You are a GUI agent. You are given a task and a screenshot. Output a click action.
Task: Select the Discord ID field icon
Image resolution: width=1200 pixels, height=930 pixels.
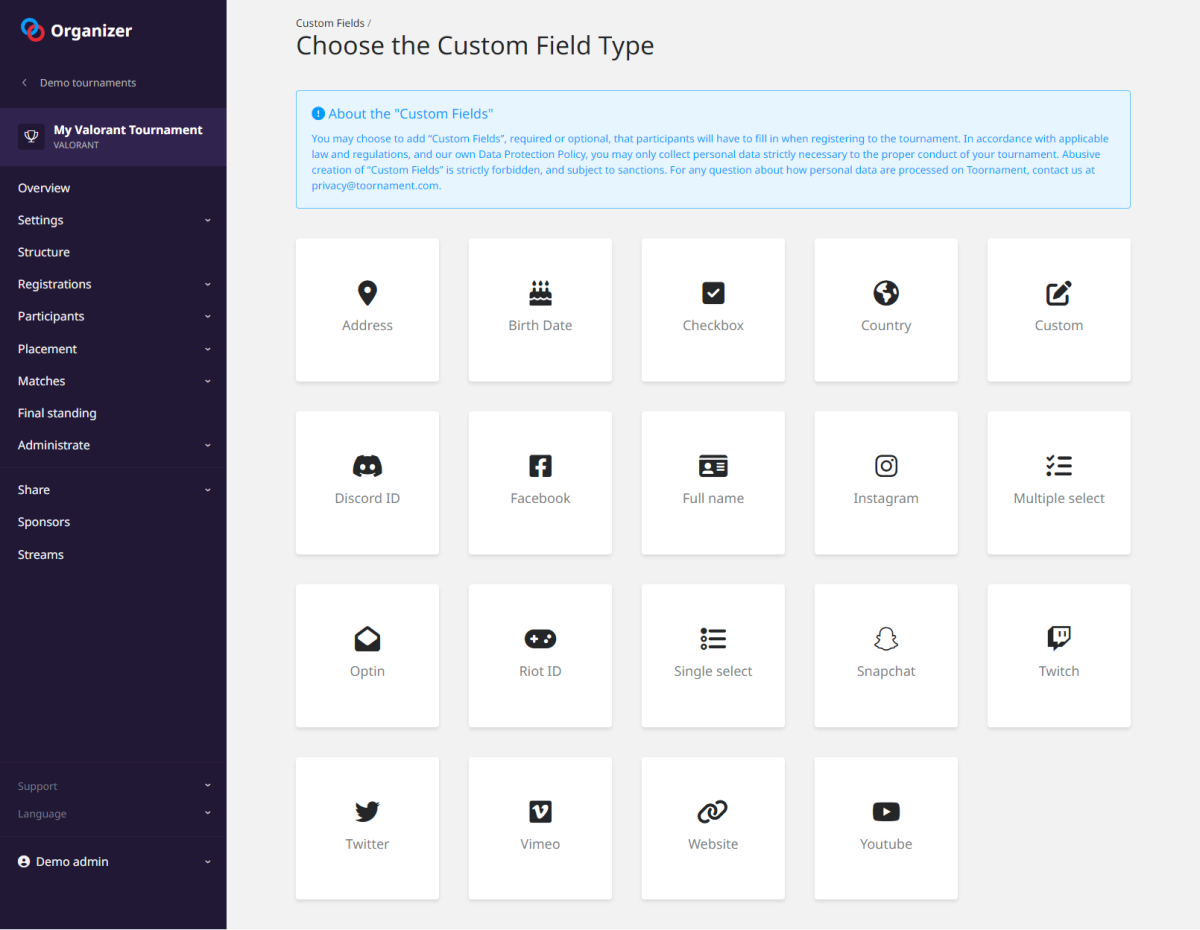tap(367, 466)
